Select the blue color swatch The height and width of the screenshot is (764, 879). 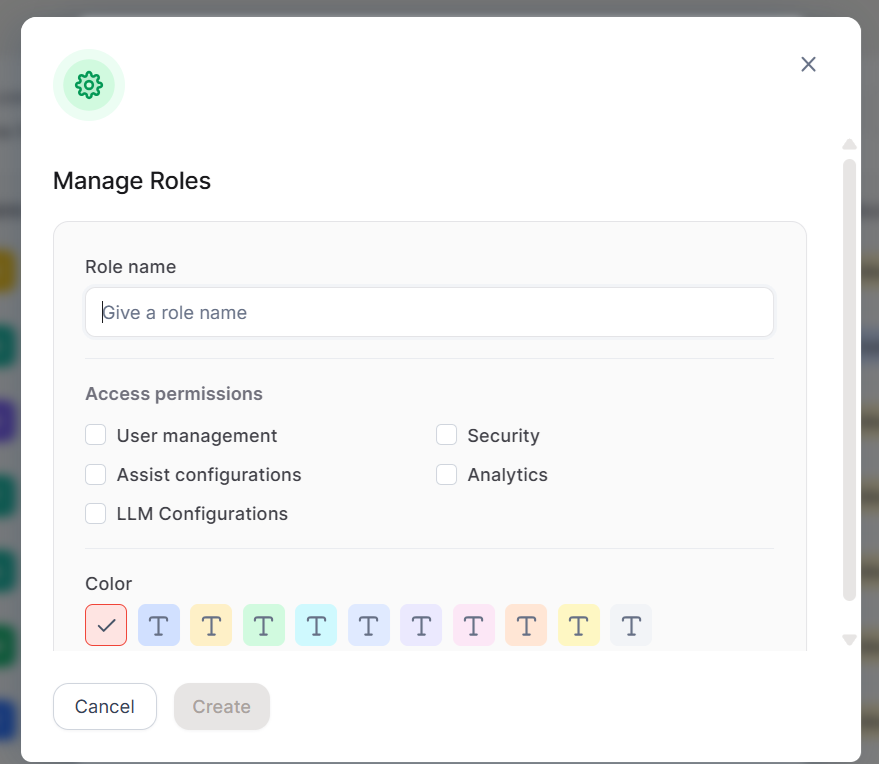click(x=159, y=624)
